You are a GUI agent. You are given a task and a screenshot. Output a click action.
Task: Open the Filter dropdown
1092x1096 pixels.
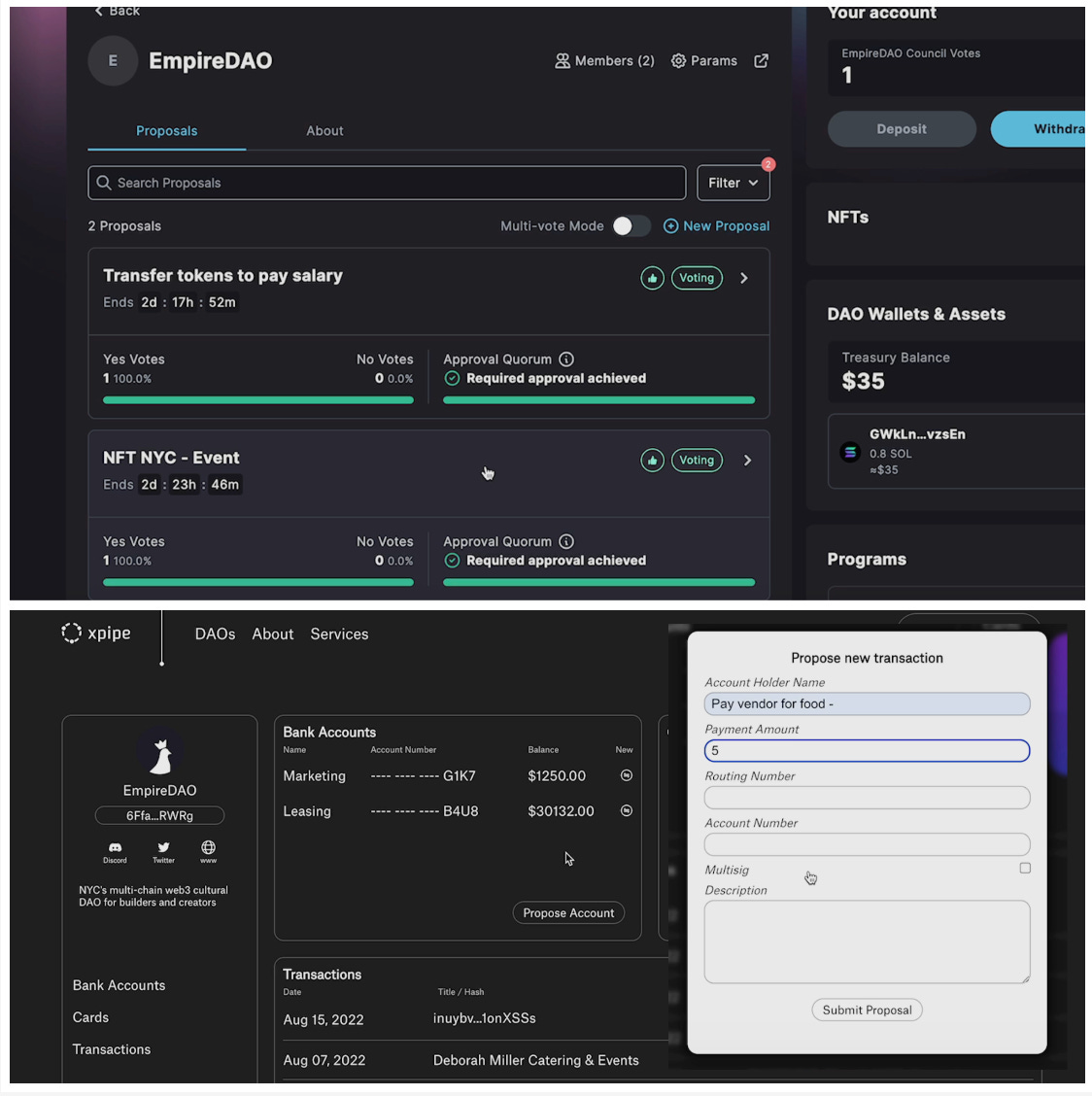pyautogui.click(x=733, y=183)
